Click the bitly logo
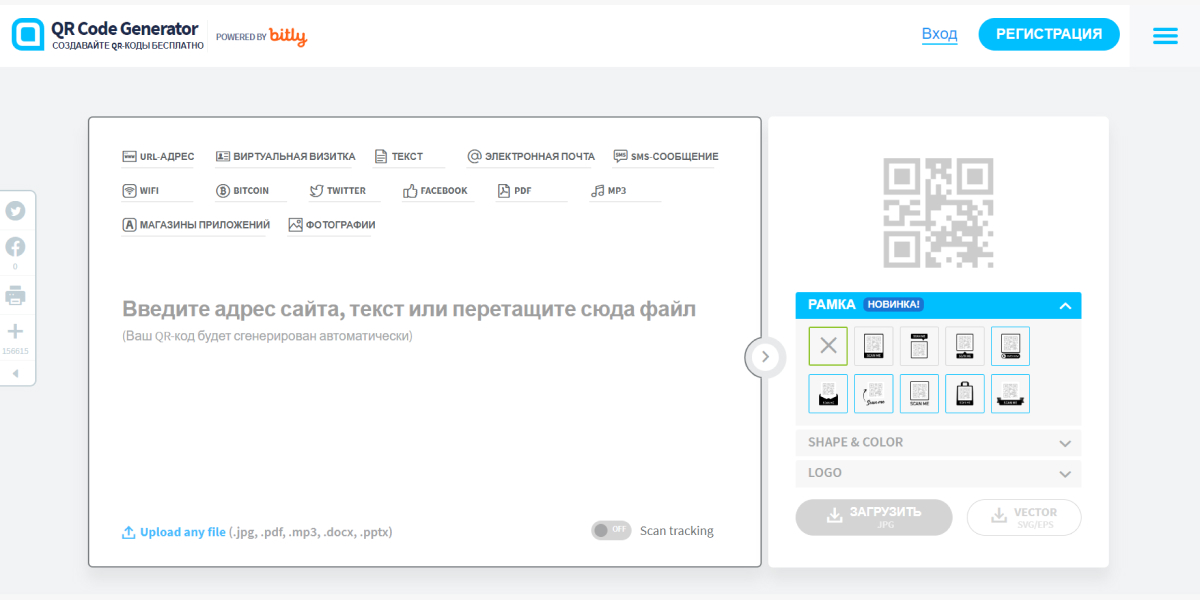 click(x=288, y=37)
